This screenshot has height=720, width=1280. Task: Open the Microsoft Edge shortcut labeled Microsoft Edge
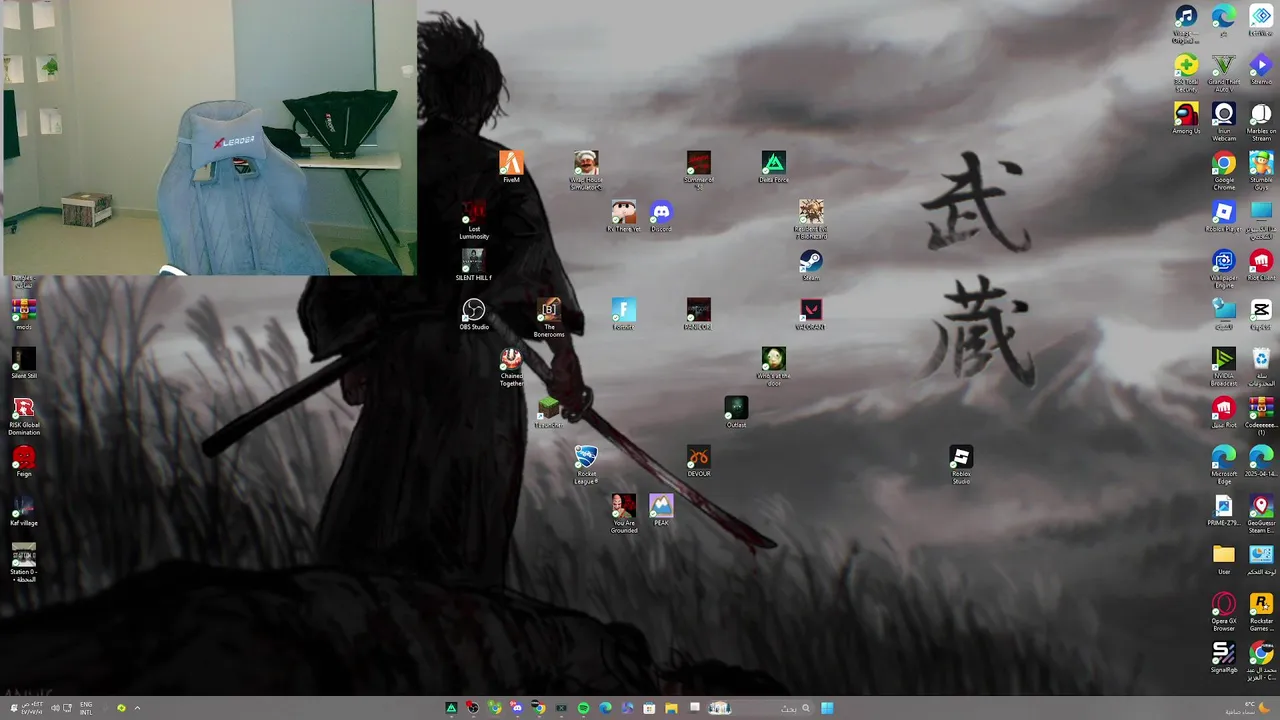pos(1224,465)
